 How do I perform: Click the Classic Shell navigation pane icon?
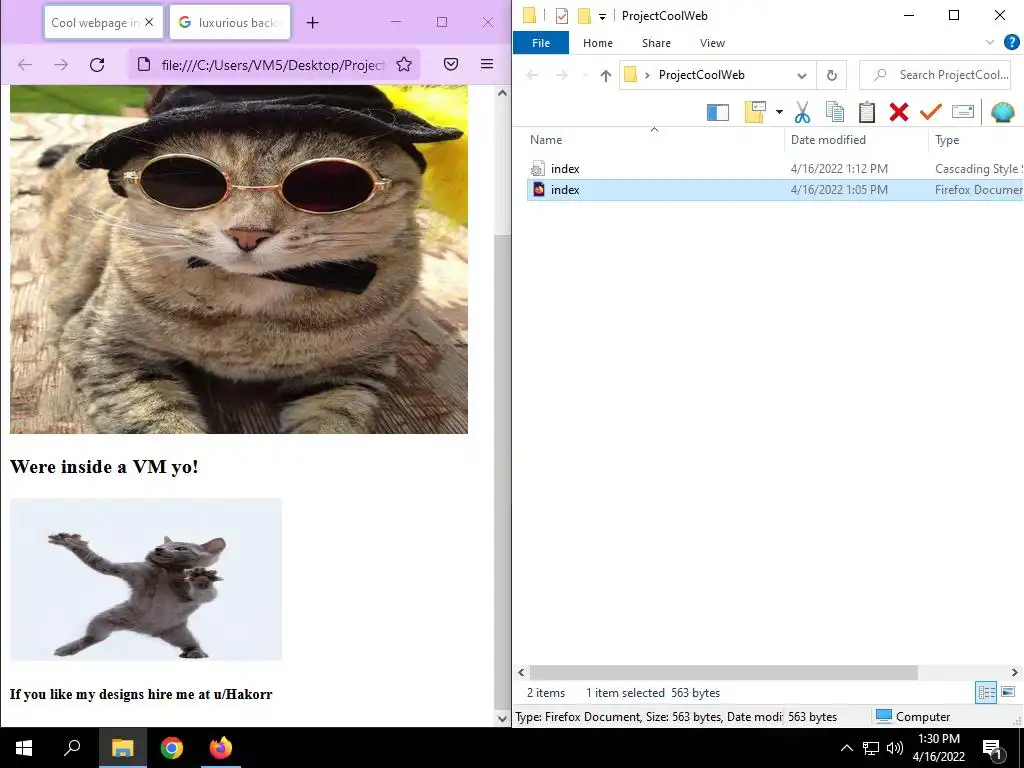point(718,112)
